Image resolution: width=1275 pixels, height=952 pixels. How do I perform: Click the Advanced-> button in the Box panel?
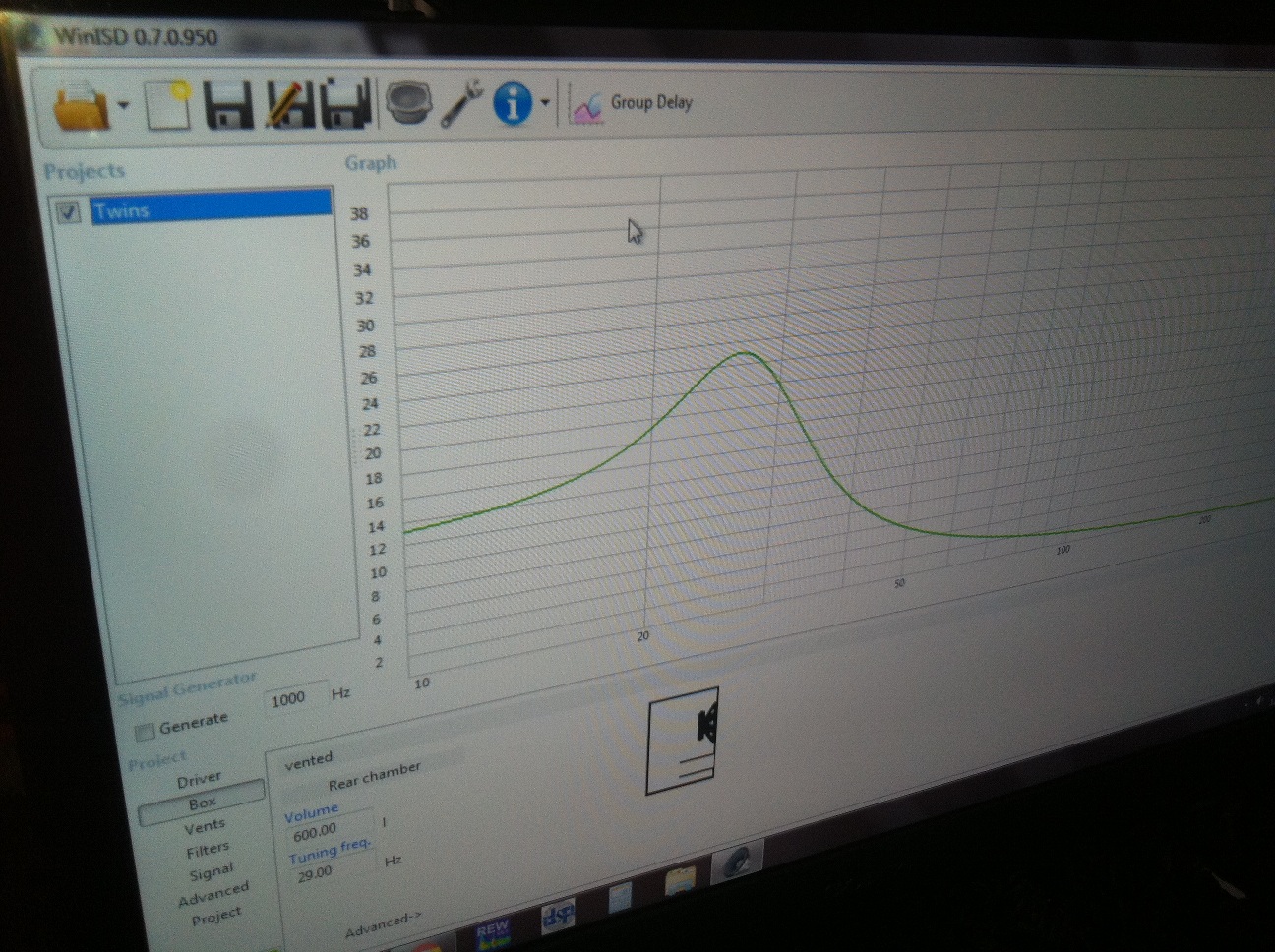point(383,923)
